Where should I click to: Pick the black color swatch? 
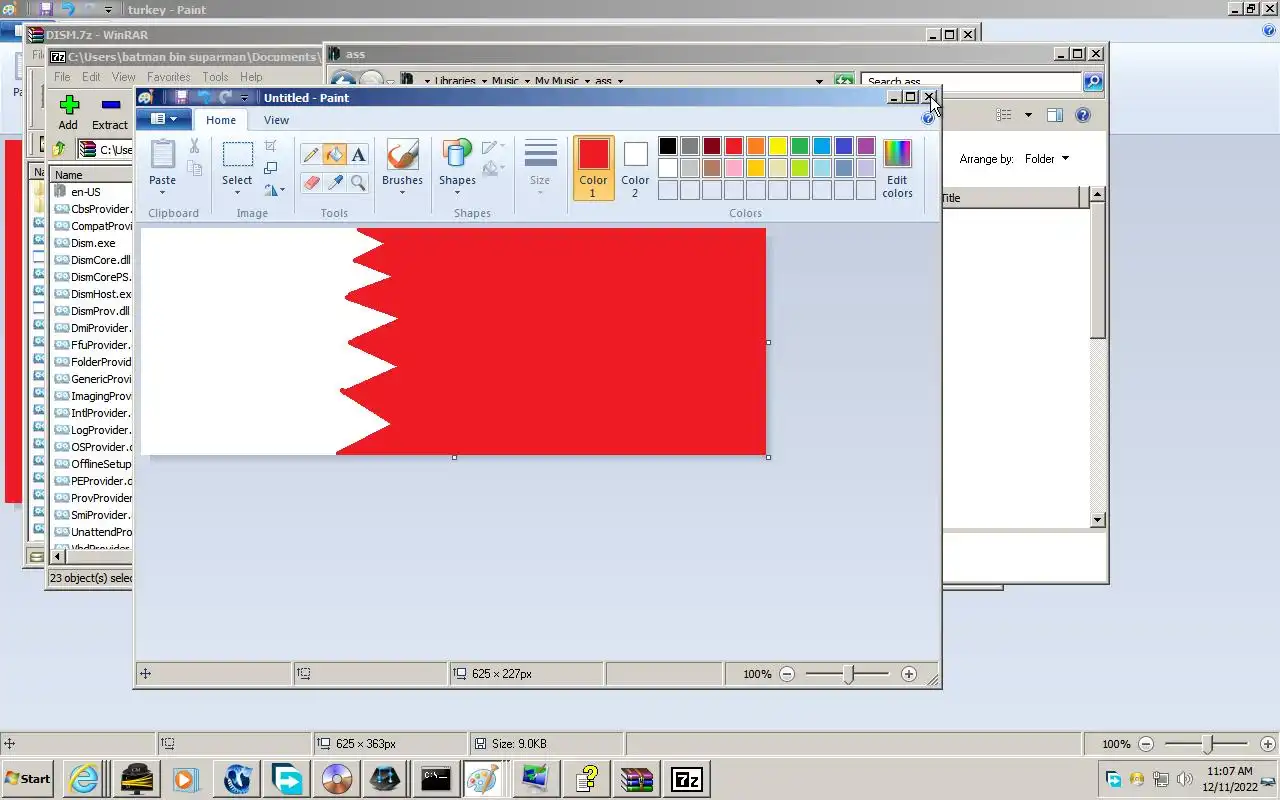pyautogui.click(x=668, y=146)
